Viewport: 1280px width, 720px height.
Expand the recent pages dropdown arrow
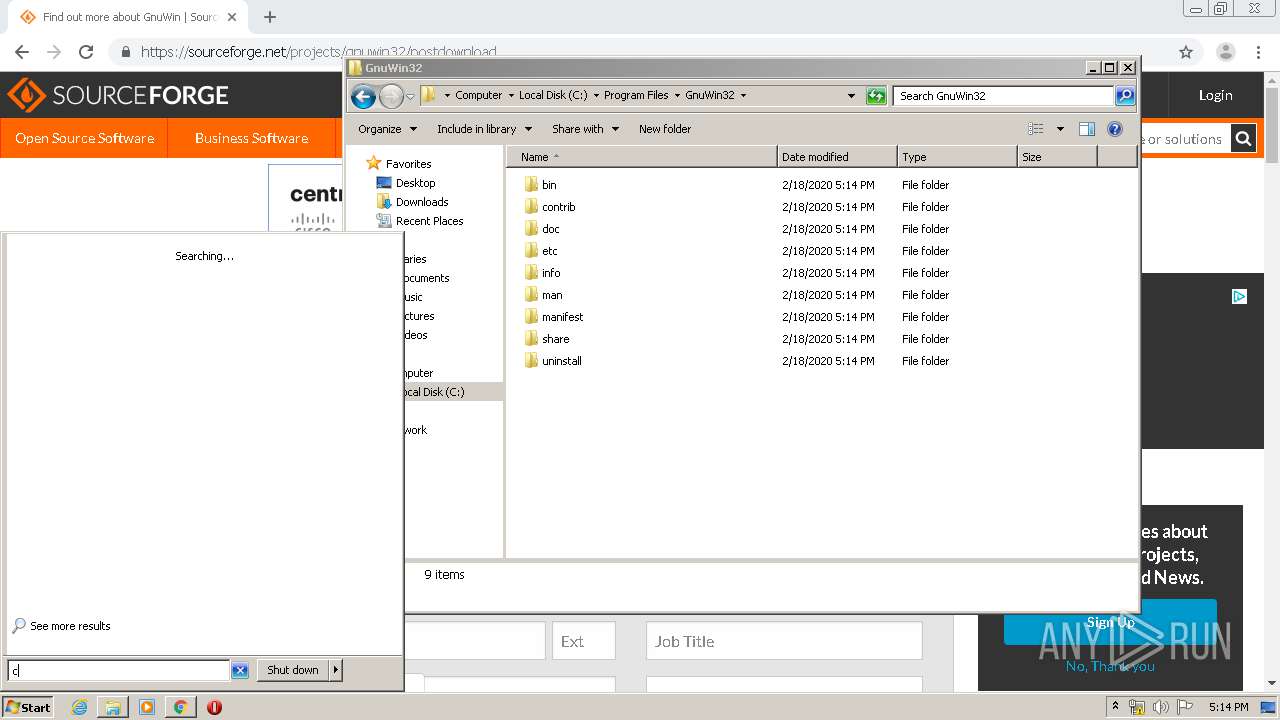click(x=410, y=96)
